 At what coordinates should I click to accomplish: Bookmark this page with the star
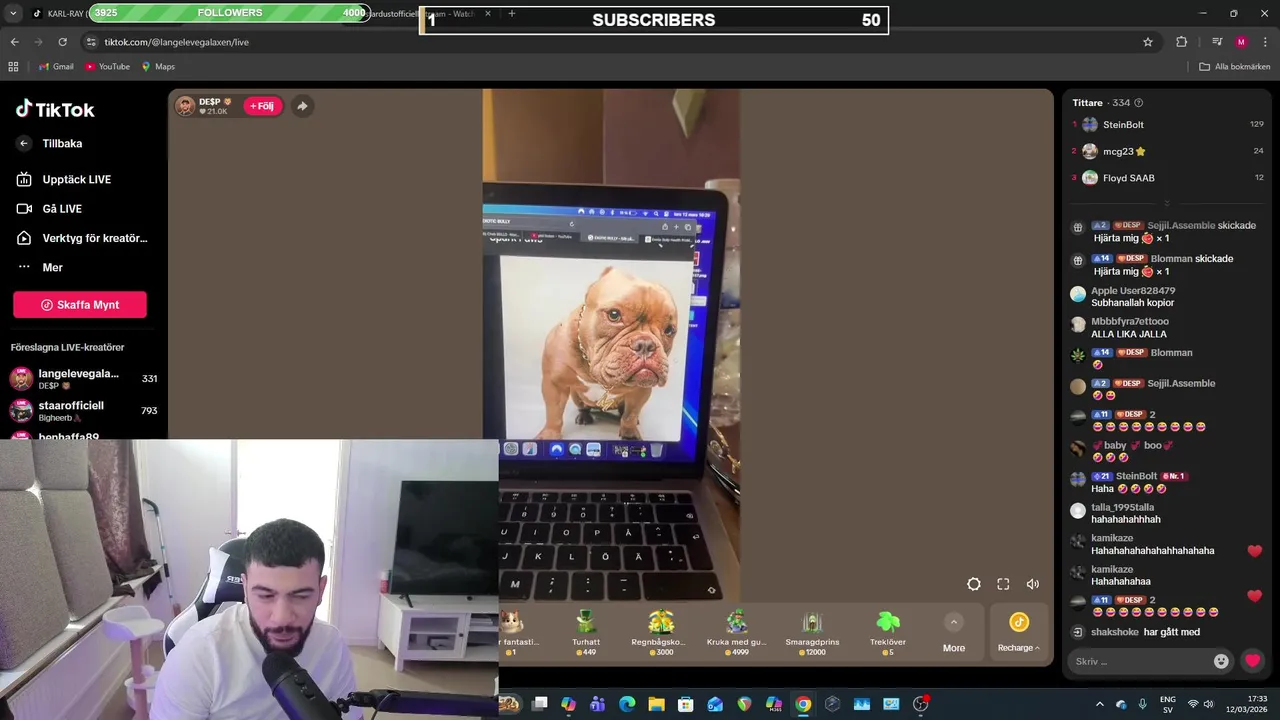[x=1148, y=42]
